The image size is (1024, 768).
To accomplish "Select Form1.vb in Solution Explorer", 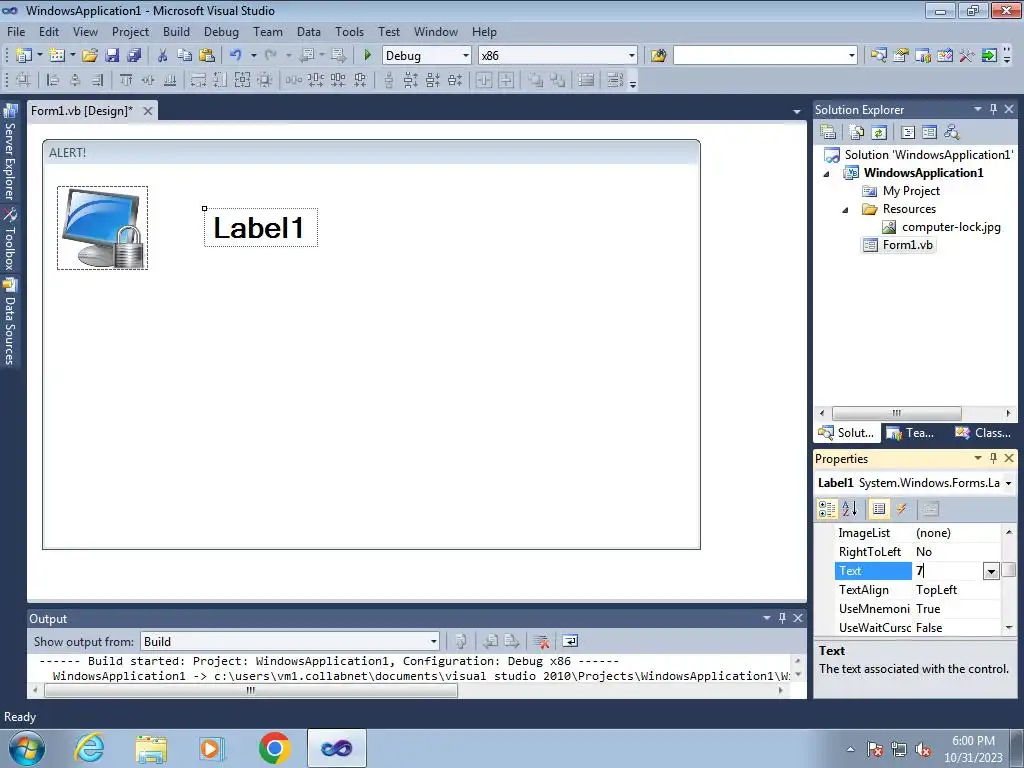I will coord(907,245).
